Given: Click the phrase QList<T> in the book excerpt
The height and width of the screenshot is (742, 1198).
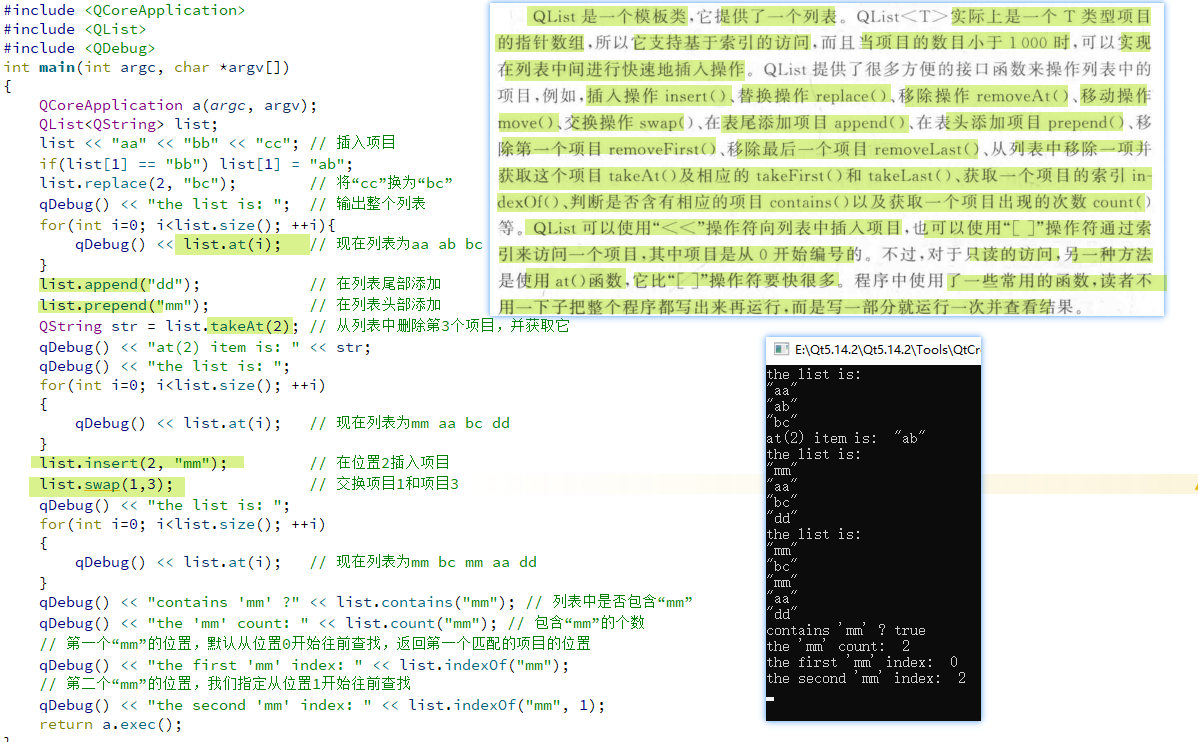Looking at the screenshot, I should coord(901,17).
